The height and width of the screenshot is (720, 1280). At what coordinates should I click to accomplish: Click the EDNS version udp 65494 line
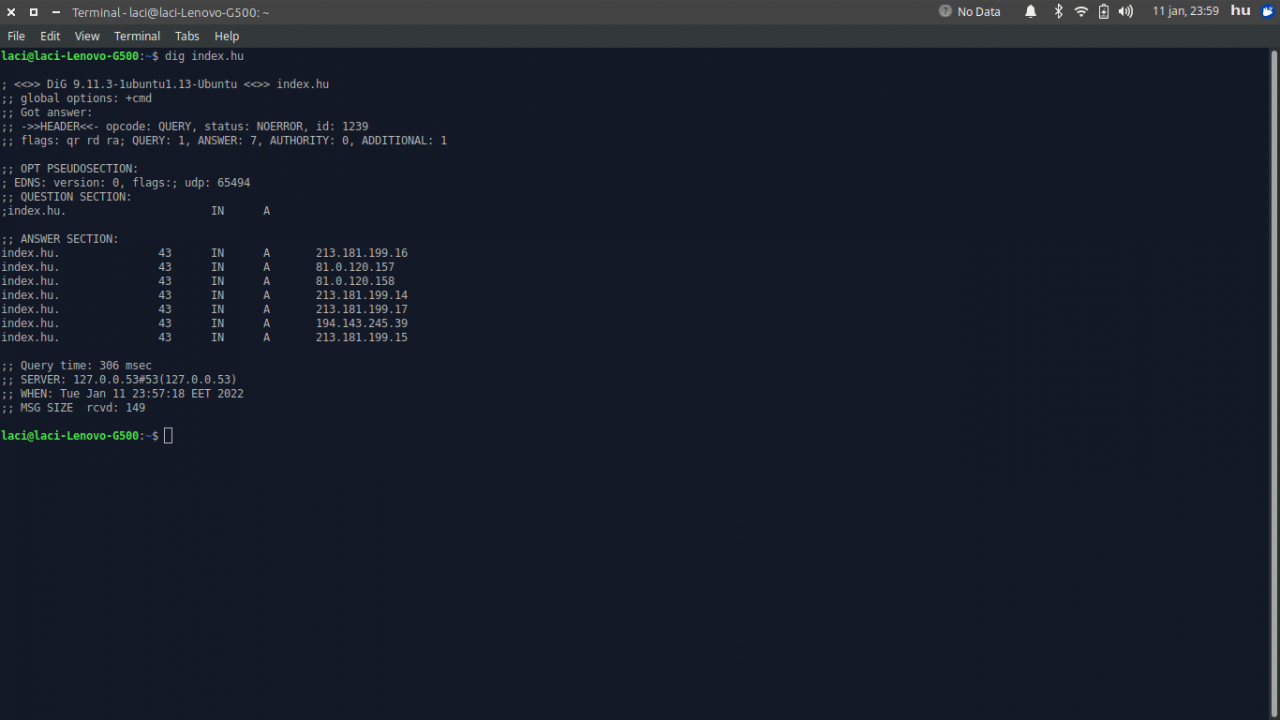[x=126, y=183]
